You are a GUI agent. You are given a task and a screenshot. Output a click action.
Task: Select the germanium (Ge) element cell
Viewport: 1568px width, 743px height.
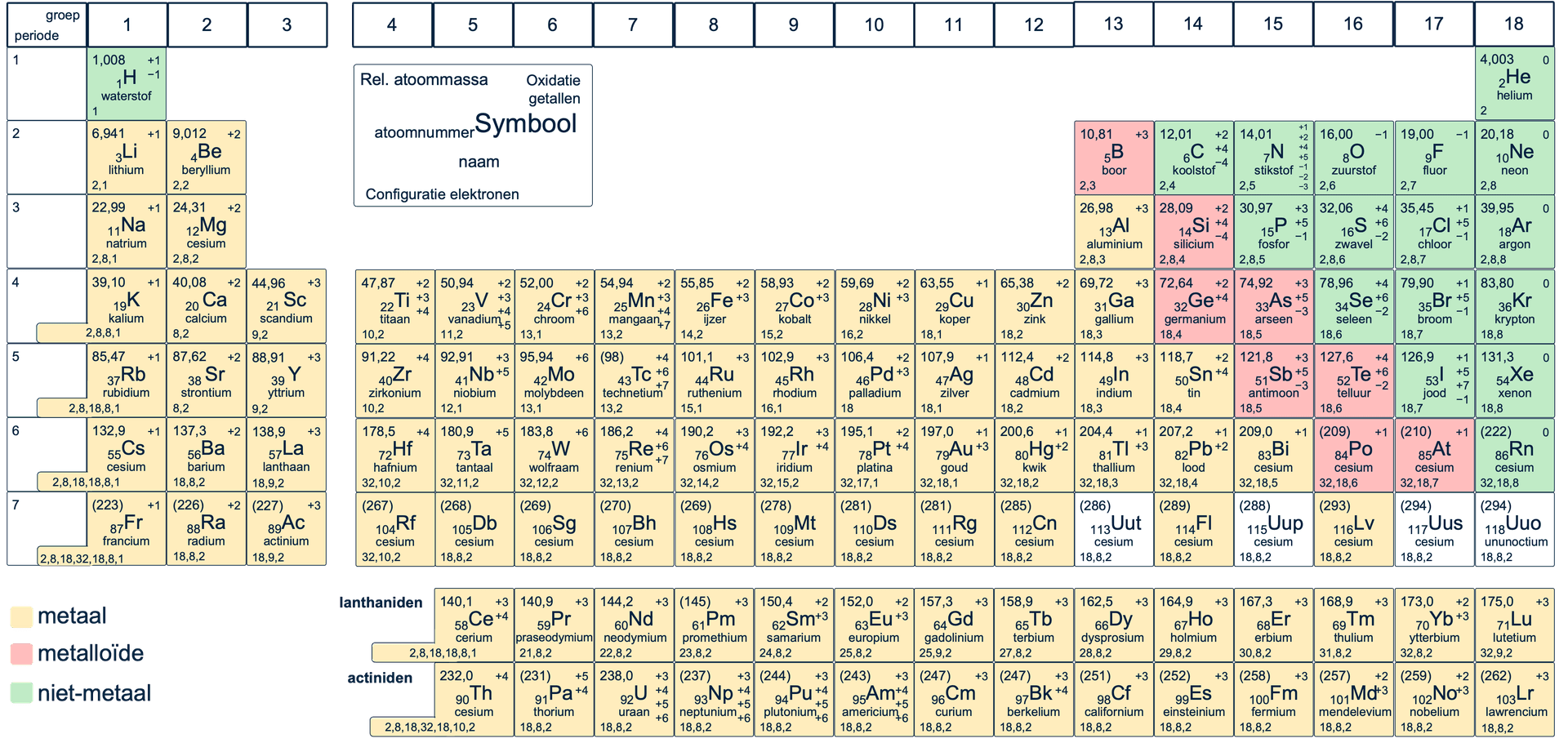(1194, 306)
